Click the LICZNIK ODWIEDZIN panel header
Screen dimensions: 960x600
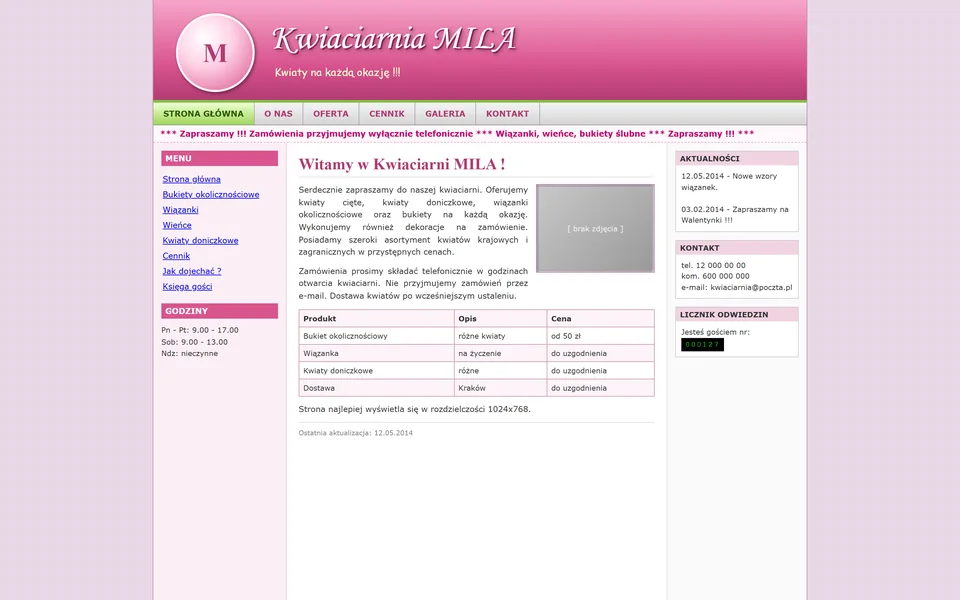[737, 315]
